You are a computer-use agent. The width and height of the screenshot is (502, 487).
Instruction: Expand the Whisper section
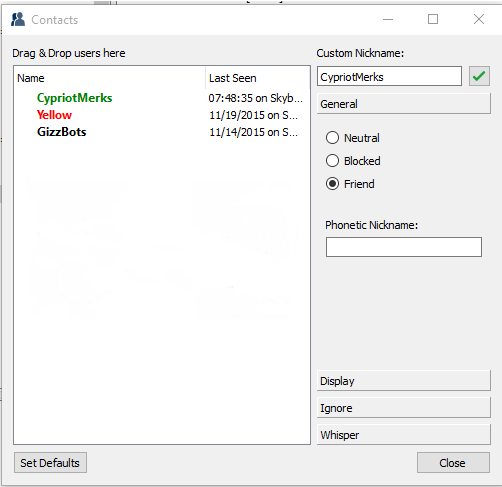[x=404, y=435]
